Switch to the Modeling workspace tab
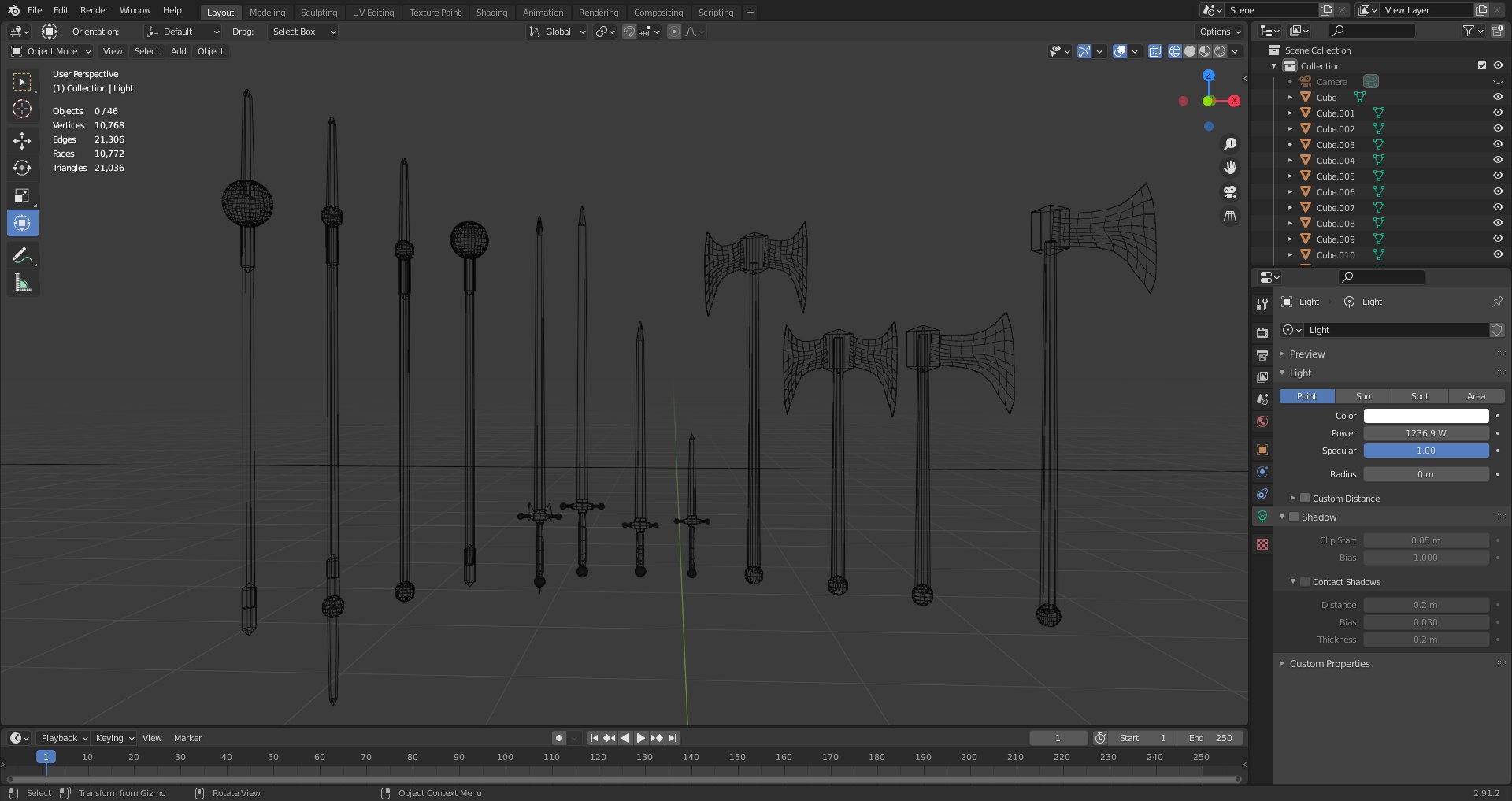Image resolution: width=1512 pixels, height=801 pixels. 267,12
